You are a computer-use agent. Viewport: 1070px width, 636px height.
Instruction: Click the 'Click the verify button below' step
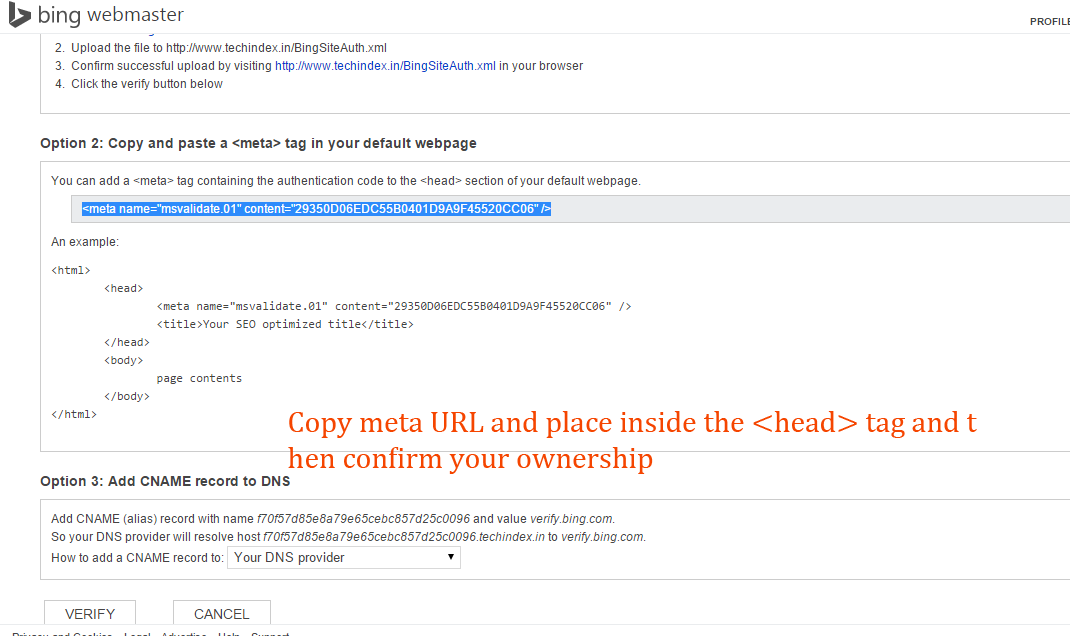(x=147, y=84)
